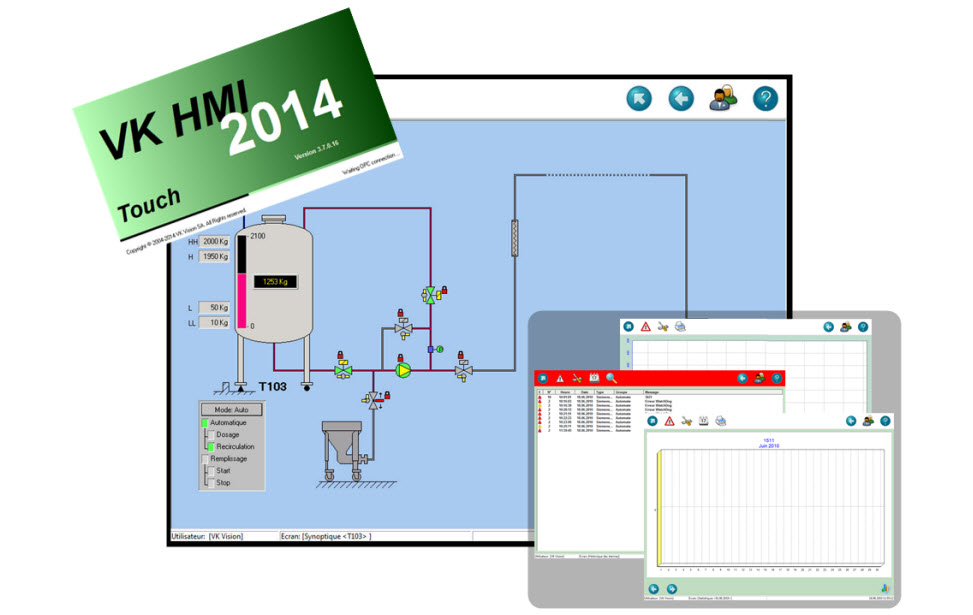Click the green valve on the recirculation line
This screenshot has height=615, width=973.
coord(431,295)
